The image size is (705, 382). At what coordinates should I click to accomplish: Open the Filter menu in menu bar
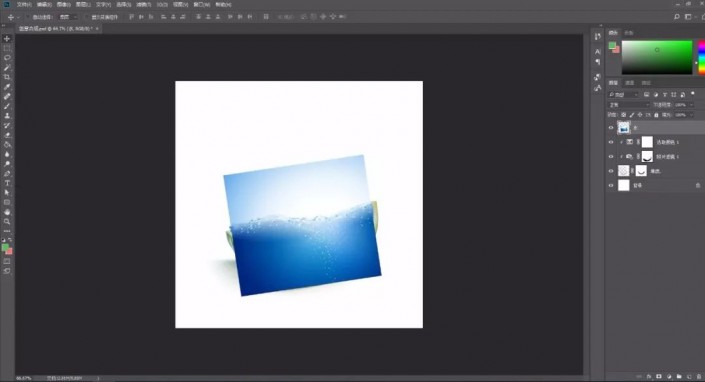pos(143,4)
